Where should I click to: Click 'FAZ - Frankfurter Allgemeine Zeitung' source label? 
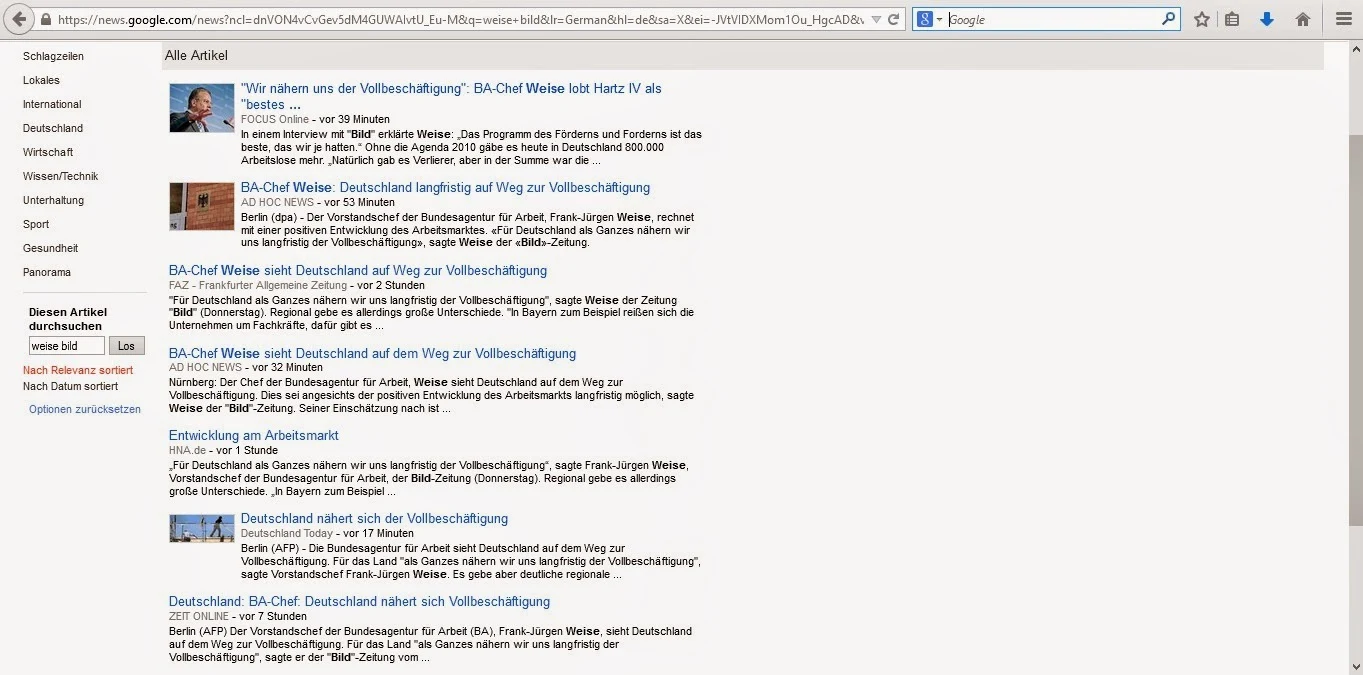tap(258, 285)
